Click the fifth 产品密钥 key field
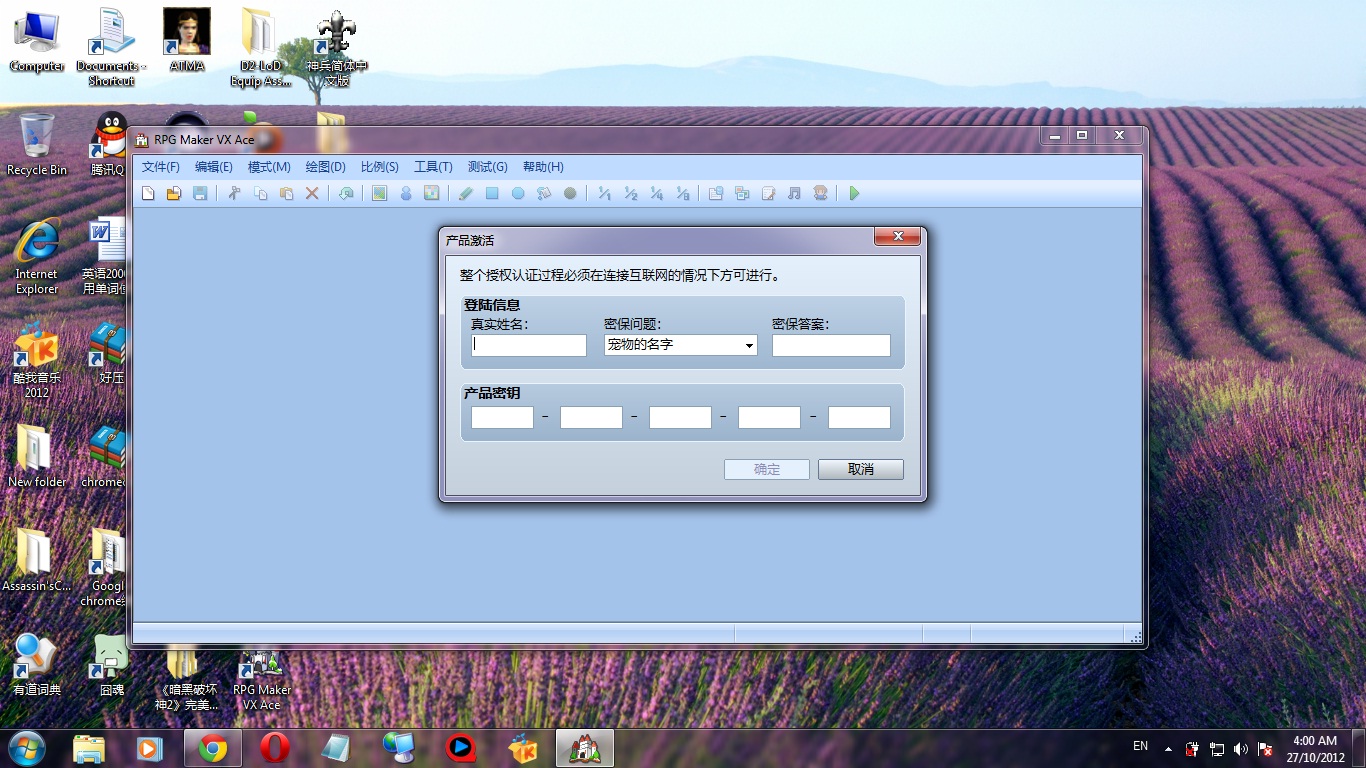Viewport: 1366px width, 768px height. pyautogui.click(x=859, y=417)
